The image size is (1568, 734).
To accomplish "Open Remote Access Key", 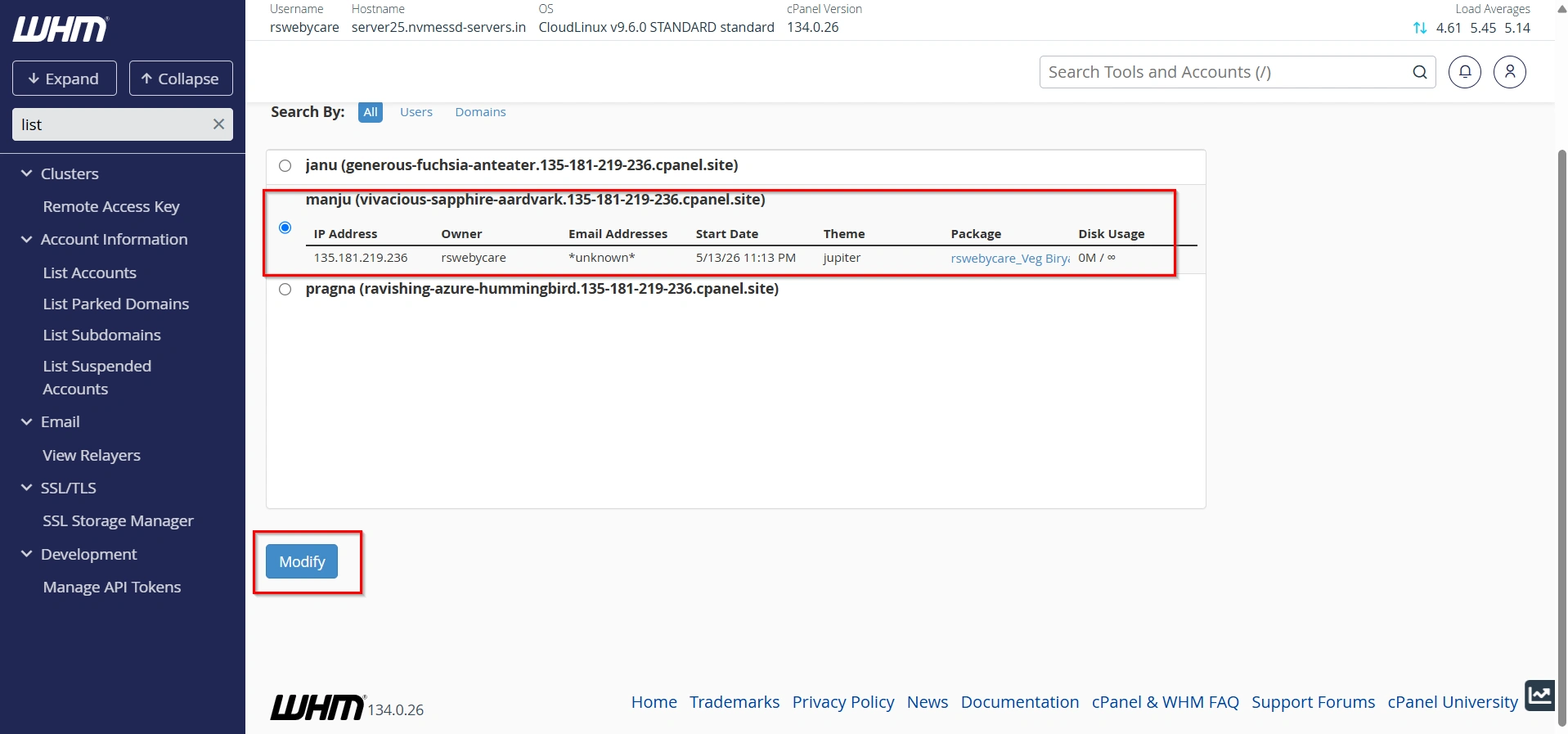I will point(111,206).
